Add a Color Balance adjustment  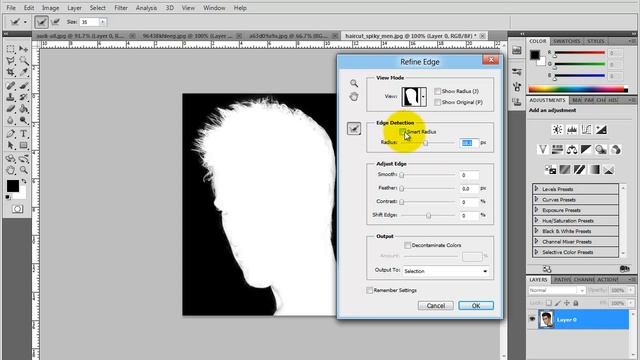point(572,150)
